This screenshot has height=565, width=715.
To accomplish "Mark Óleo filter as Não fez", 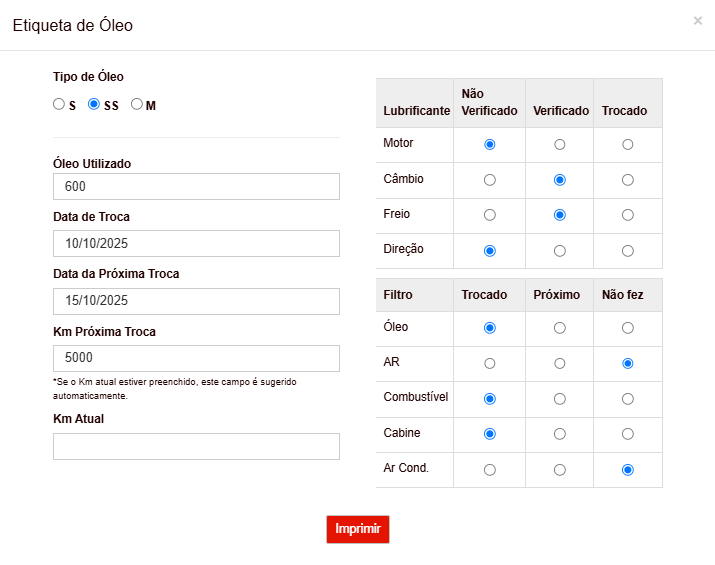I will click(x=627, y=328).
